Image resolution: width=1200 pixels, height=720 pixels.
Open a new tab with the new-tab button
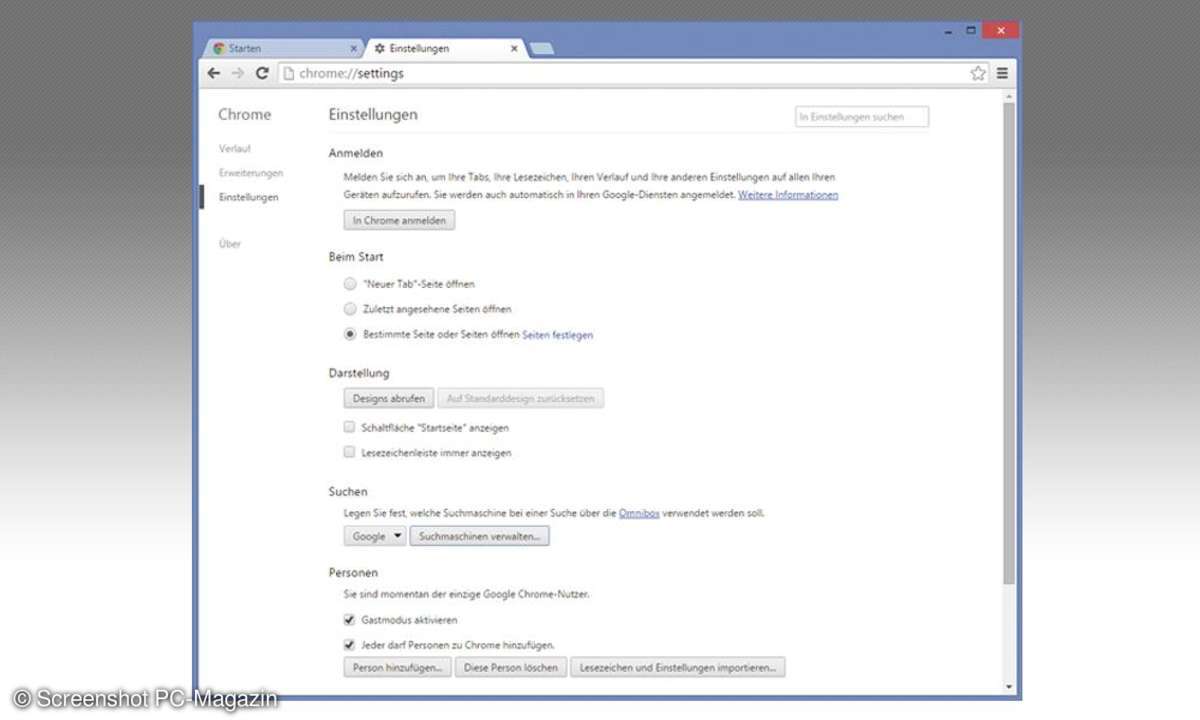tap(541, 49)
